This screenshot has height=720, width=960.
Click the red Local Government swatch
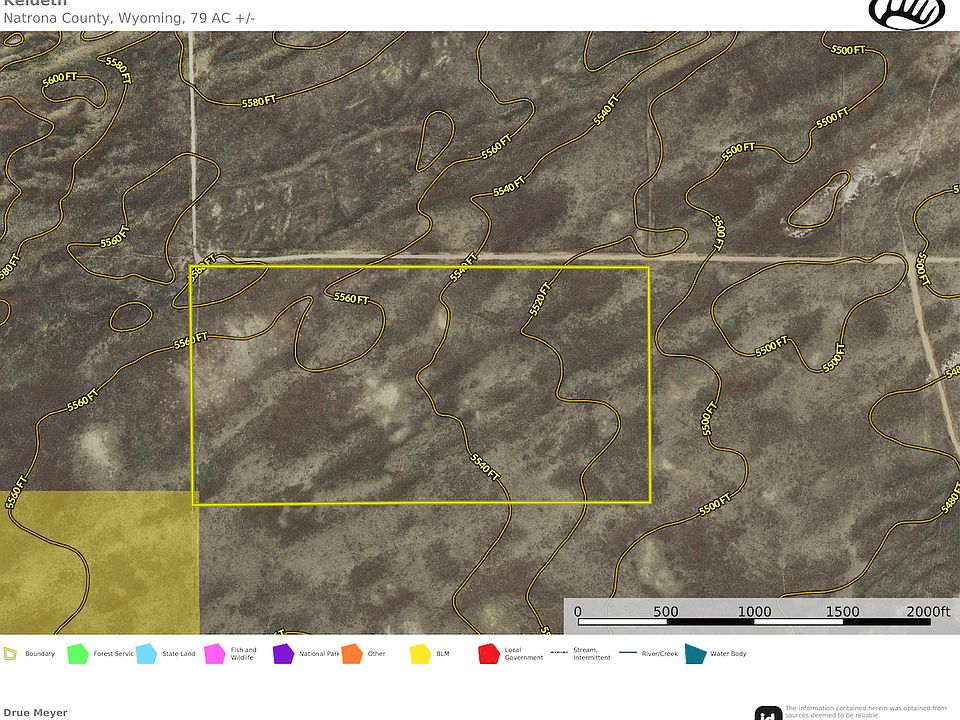[489, 654]
